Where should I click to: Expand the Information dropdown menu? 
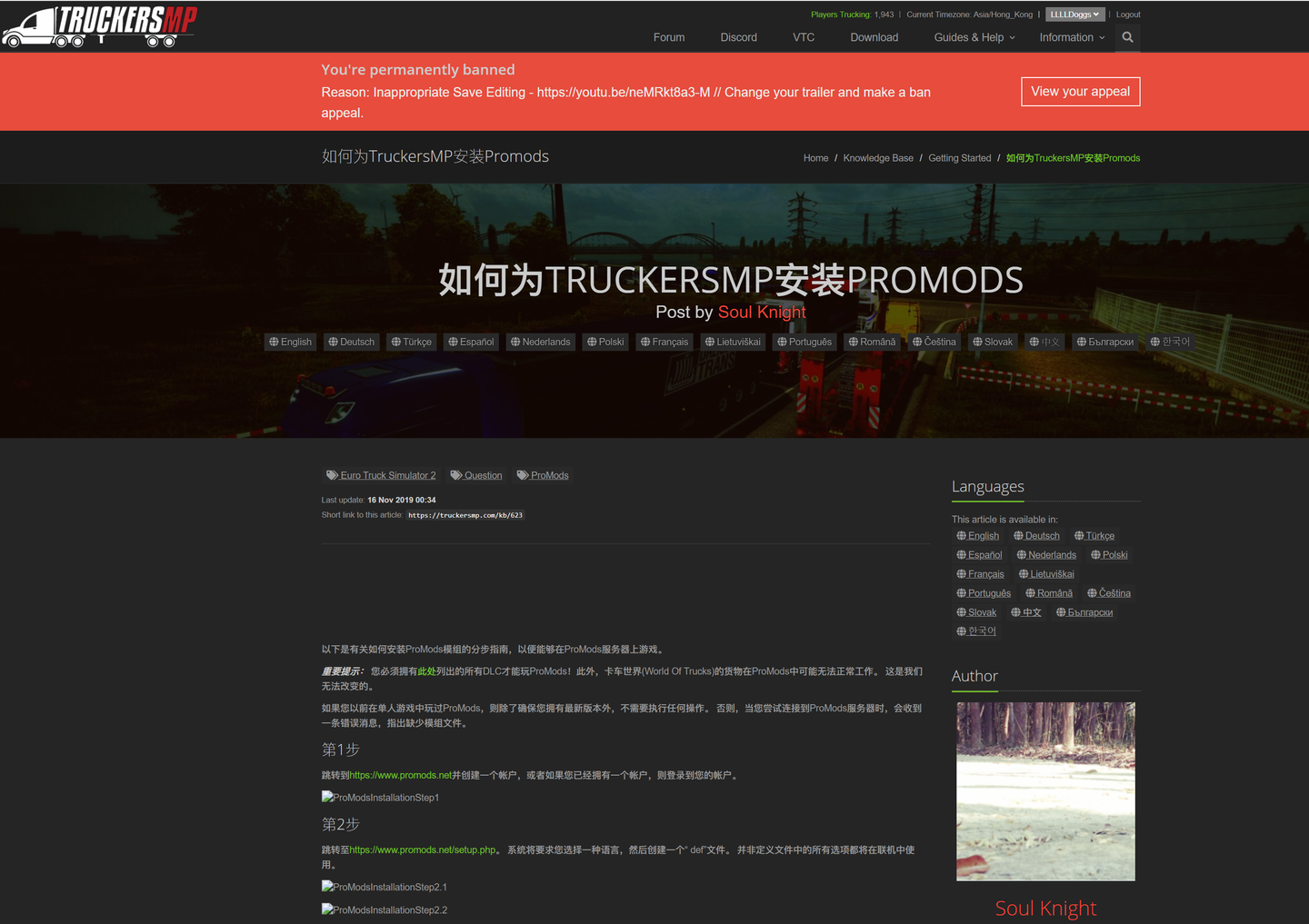pyautogui.click(x=1073, y=37)
